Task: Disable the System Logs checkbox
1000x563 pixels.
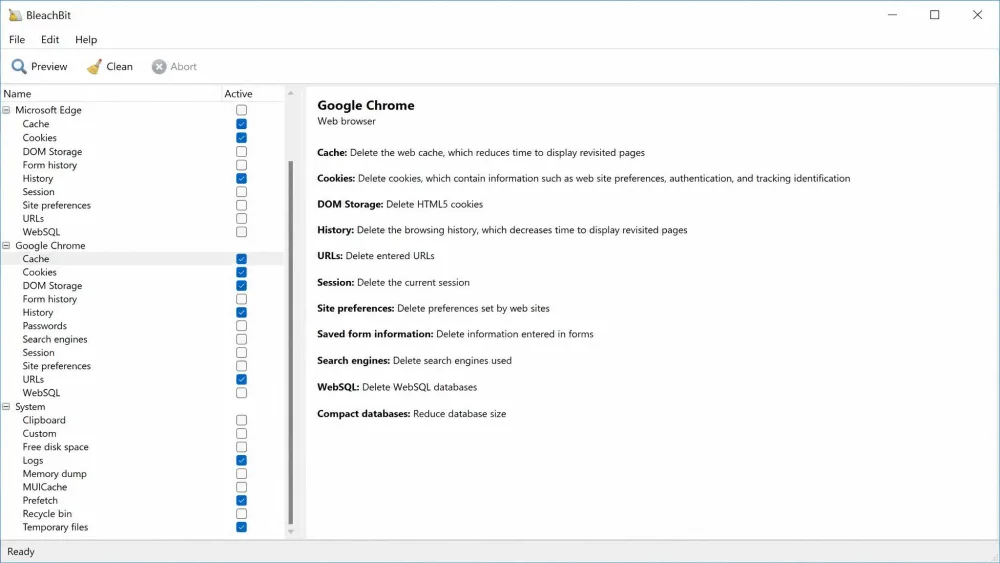Action: [x=241, y=460]
